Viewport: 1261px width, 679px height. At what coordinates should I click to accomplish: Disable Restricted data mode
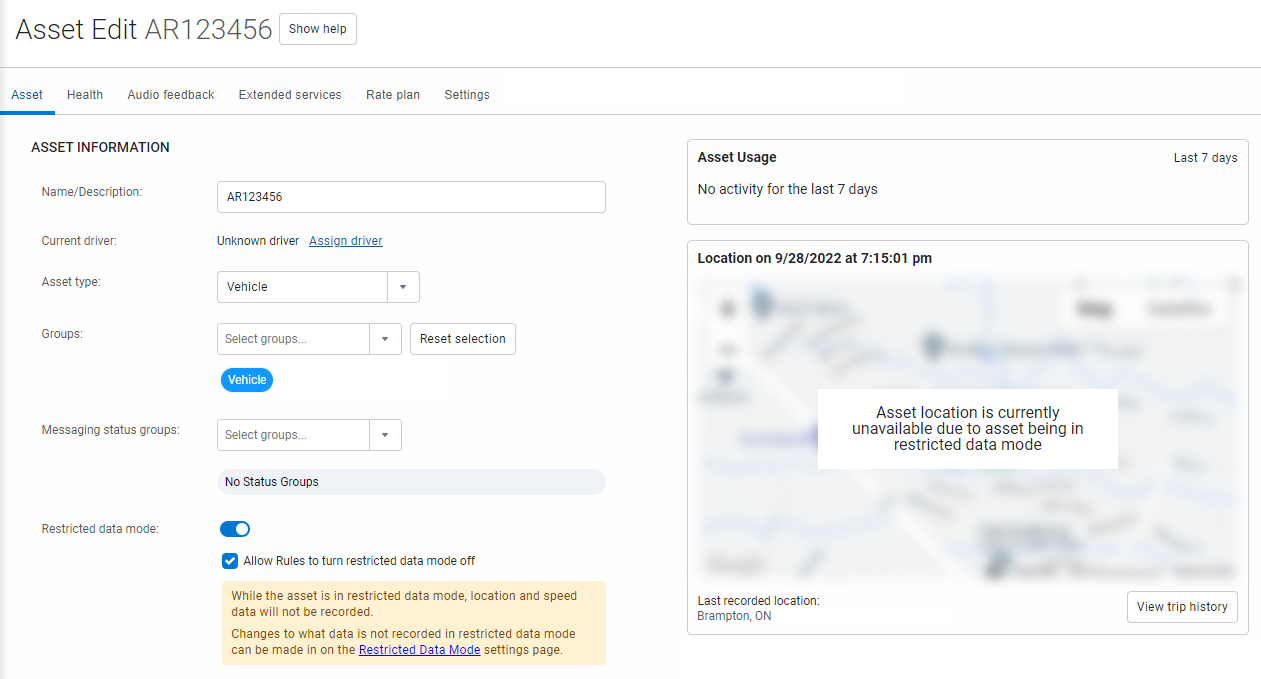pyautogui.click(x=235, y=528)
